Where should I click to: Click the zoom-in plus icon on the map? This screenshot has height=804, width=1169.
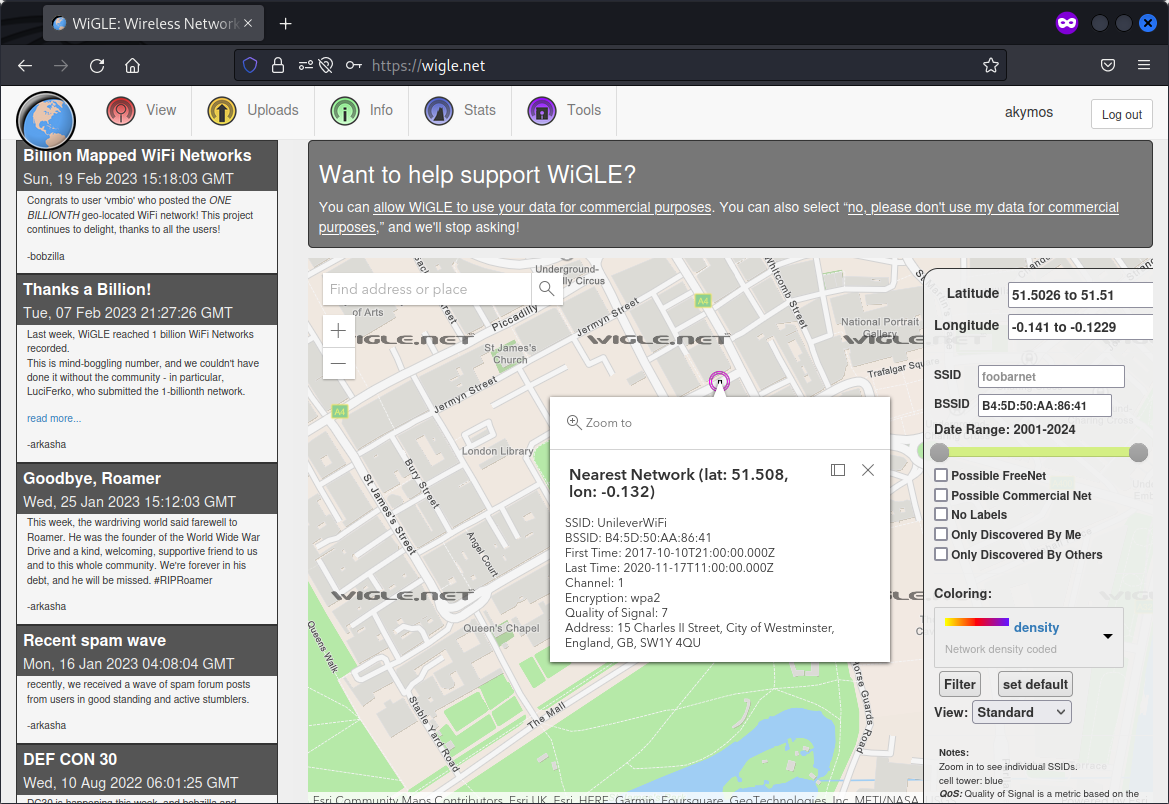pyautogui.click(x=339, y=330)
